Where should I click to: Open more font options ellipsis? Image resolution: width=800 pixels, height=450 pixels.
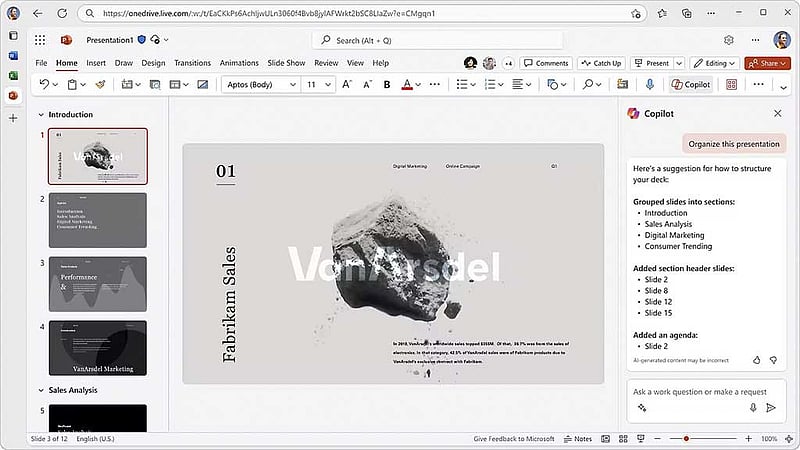click(435, 85)
